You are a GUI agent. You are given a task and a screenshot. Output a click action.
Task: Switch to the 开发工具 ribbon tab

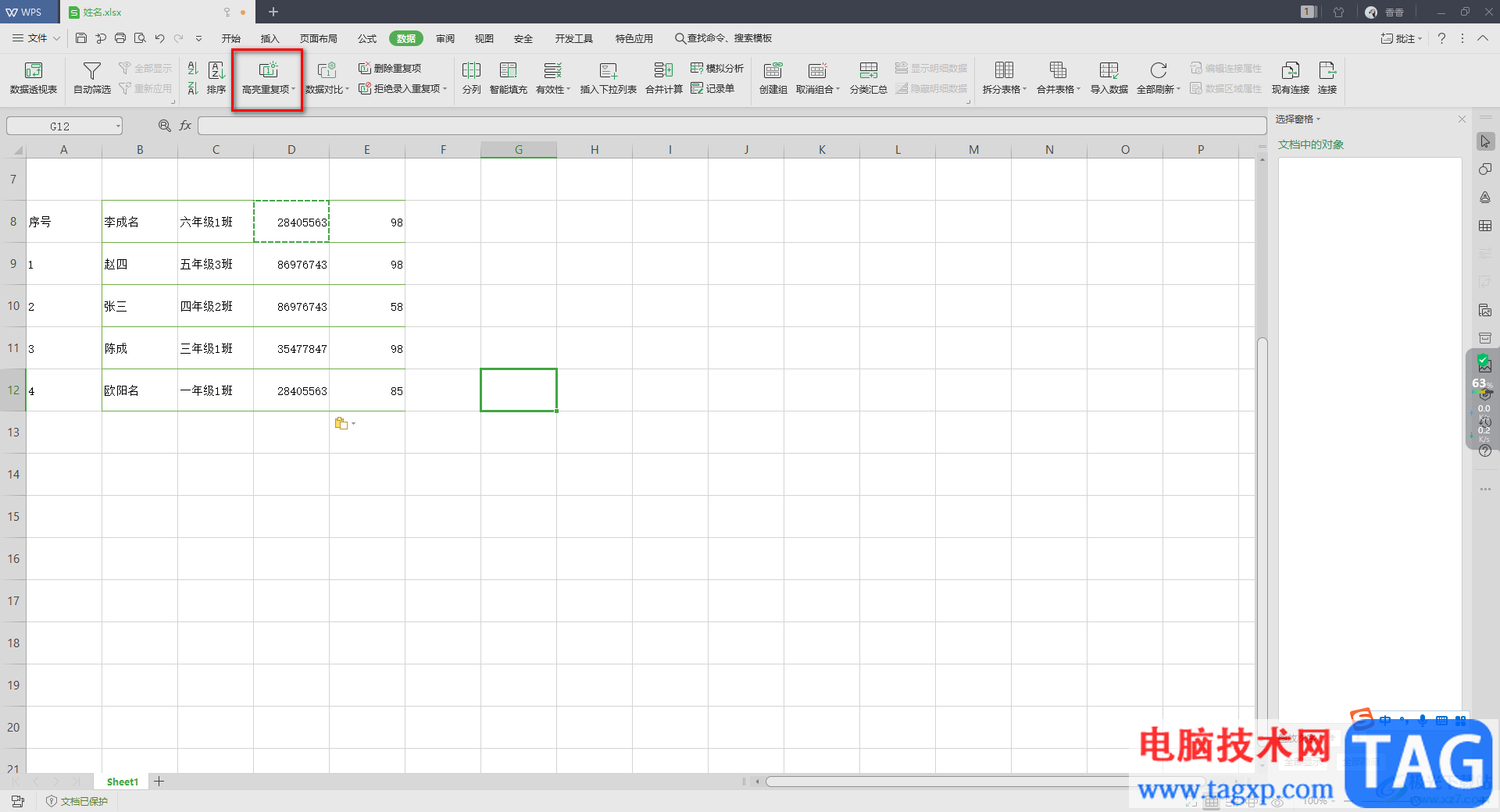tap(574, 38)
